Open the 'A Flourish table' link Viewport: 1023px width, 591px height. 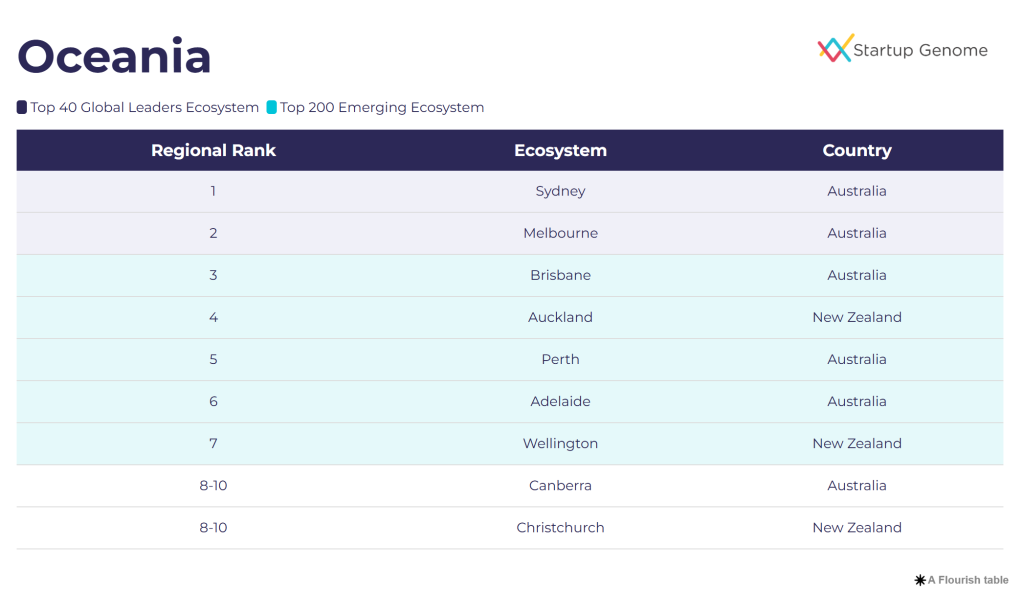click(x=968, y=580)
